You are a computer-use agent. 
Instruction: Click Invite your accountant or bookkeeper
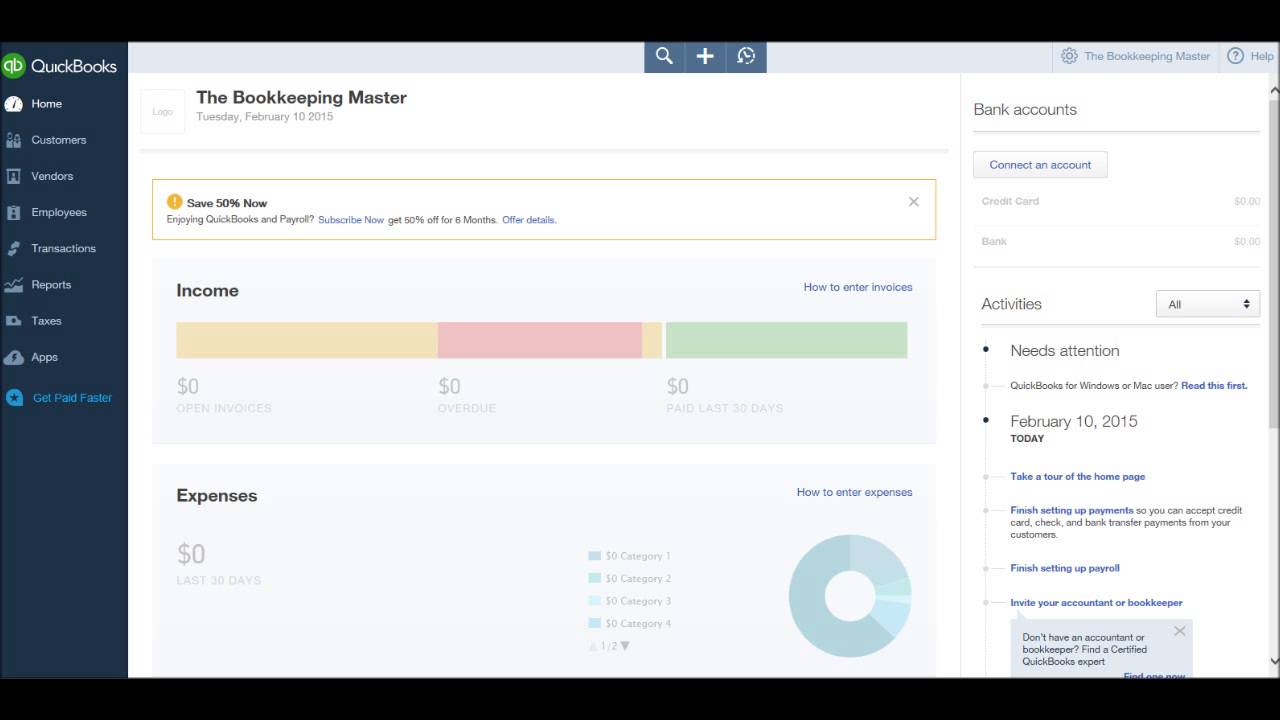pos(1096,603)
